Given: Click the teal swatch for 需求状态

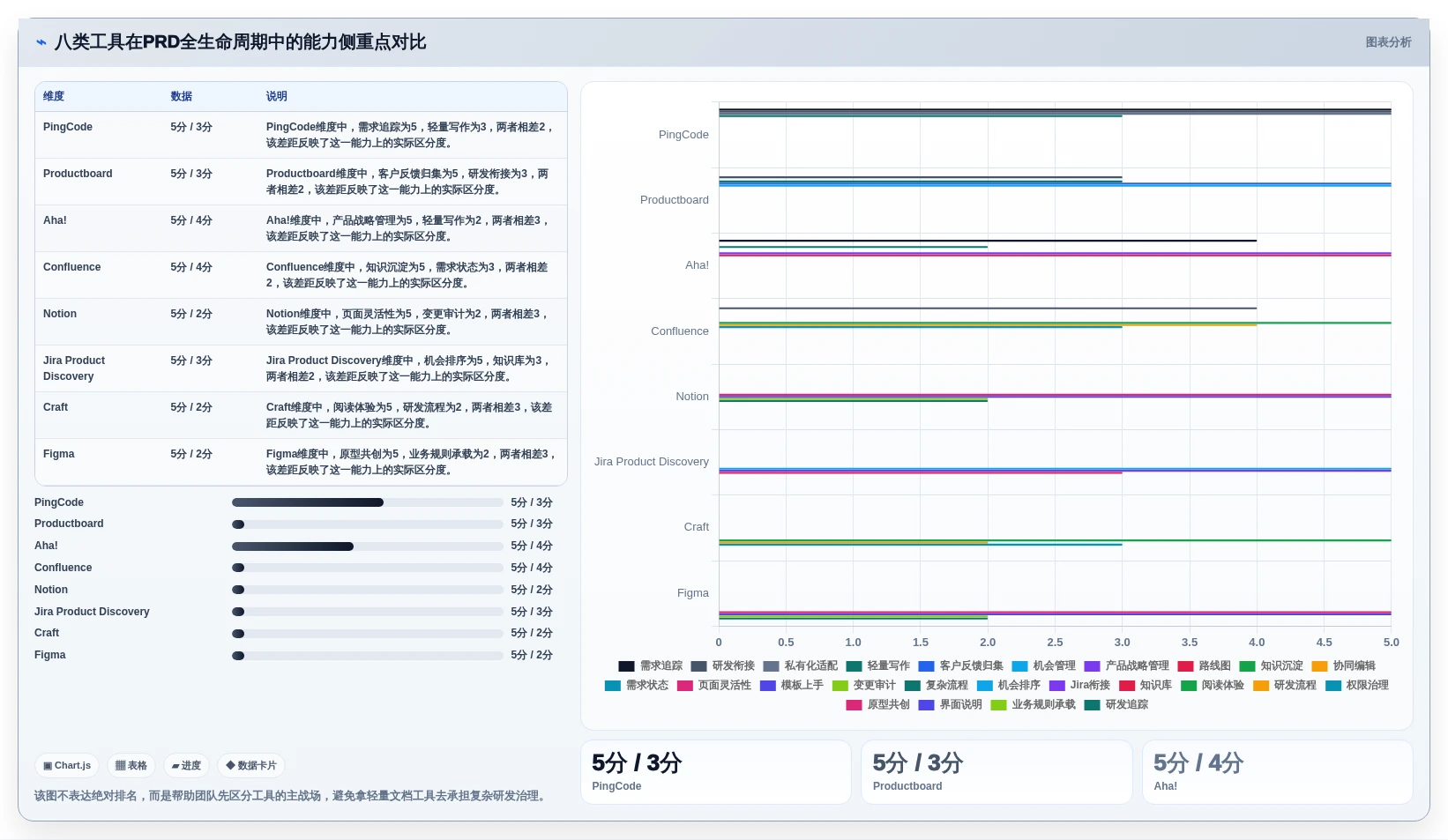Looking at the screenshot, I should [613, 686].
